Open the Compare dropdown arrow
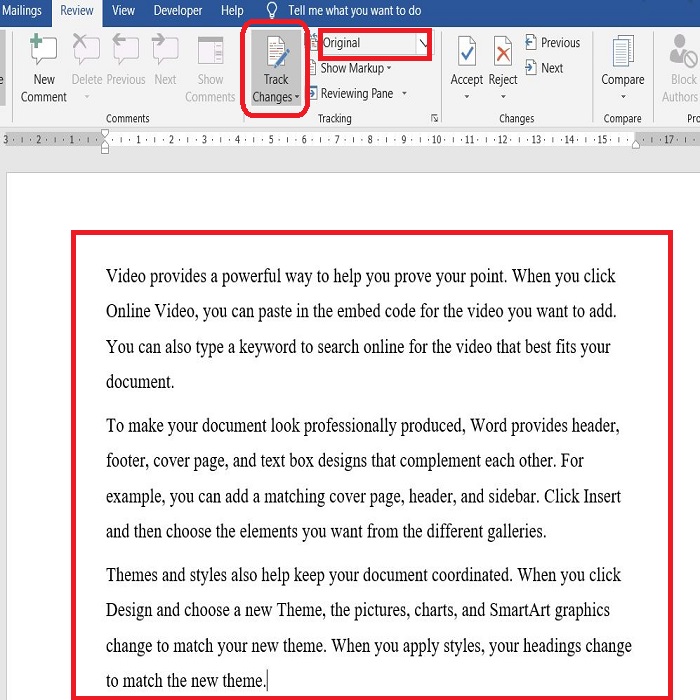700x700 pixels. 623,96
